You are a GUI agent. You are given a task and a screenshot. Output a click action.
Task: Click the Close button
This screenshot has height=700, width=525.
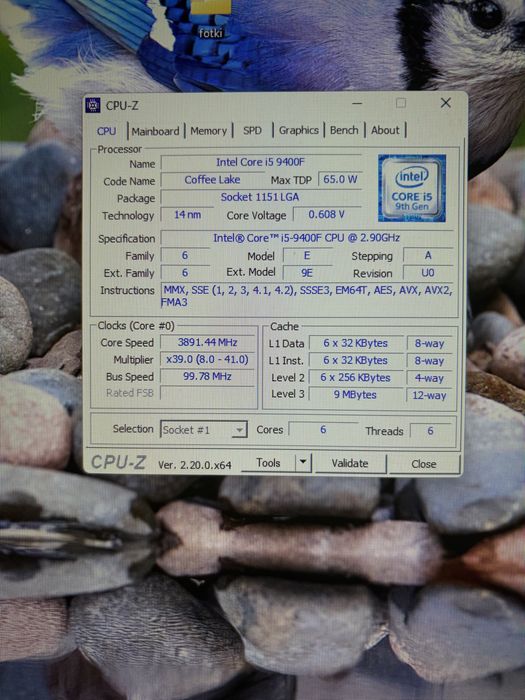coord(424,464)
